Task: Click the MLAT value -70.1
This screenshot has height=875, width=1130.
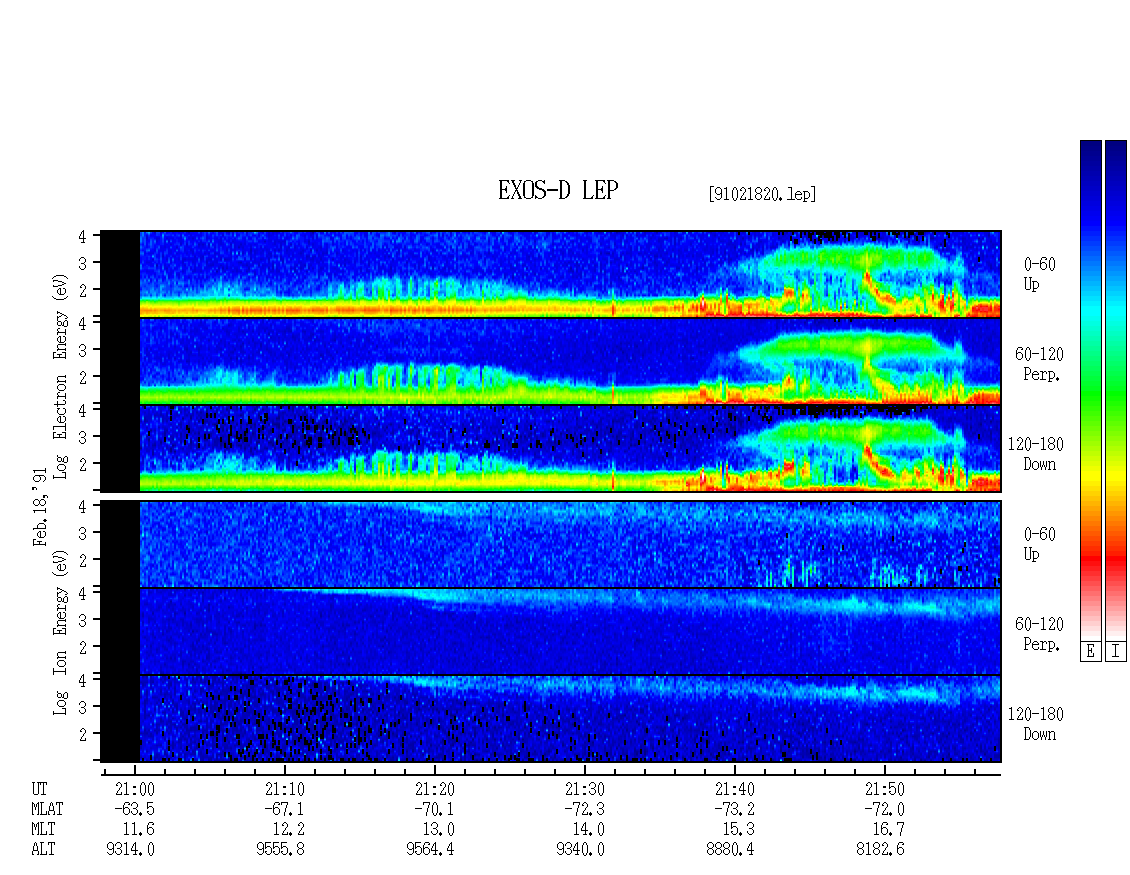Action: pos(435,809)
